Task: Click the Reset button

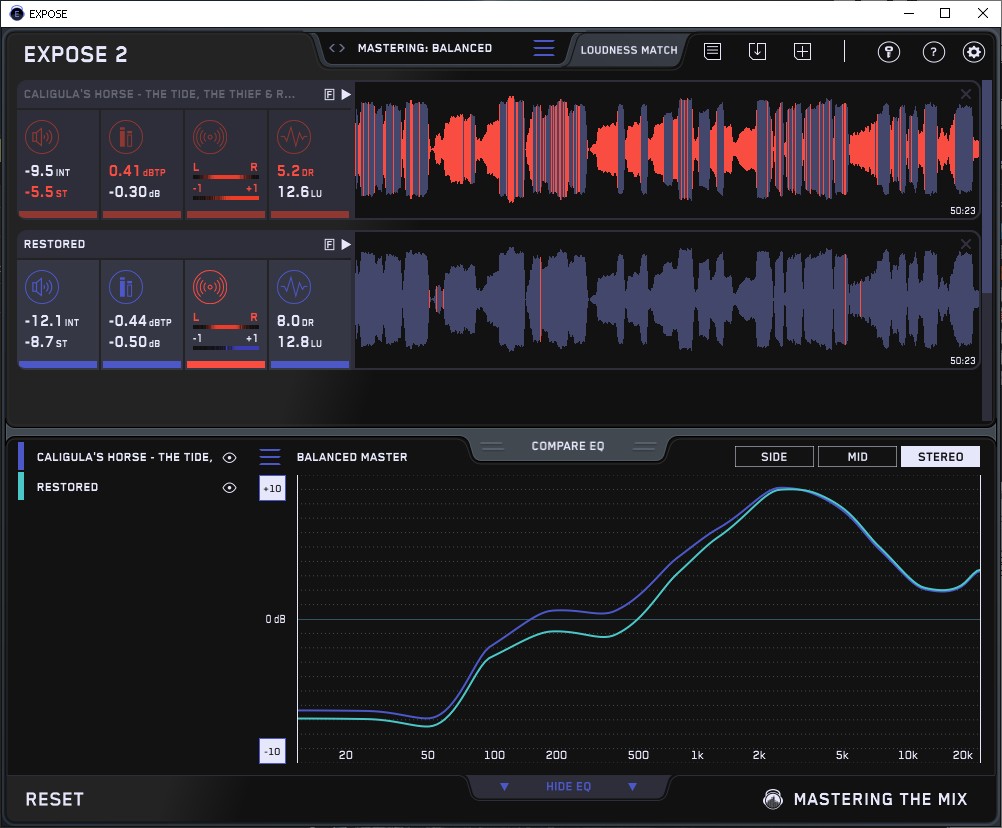Action: 54,799
